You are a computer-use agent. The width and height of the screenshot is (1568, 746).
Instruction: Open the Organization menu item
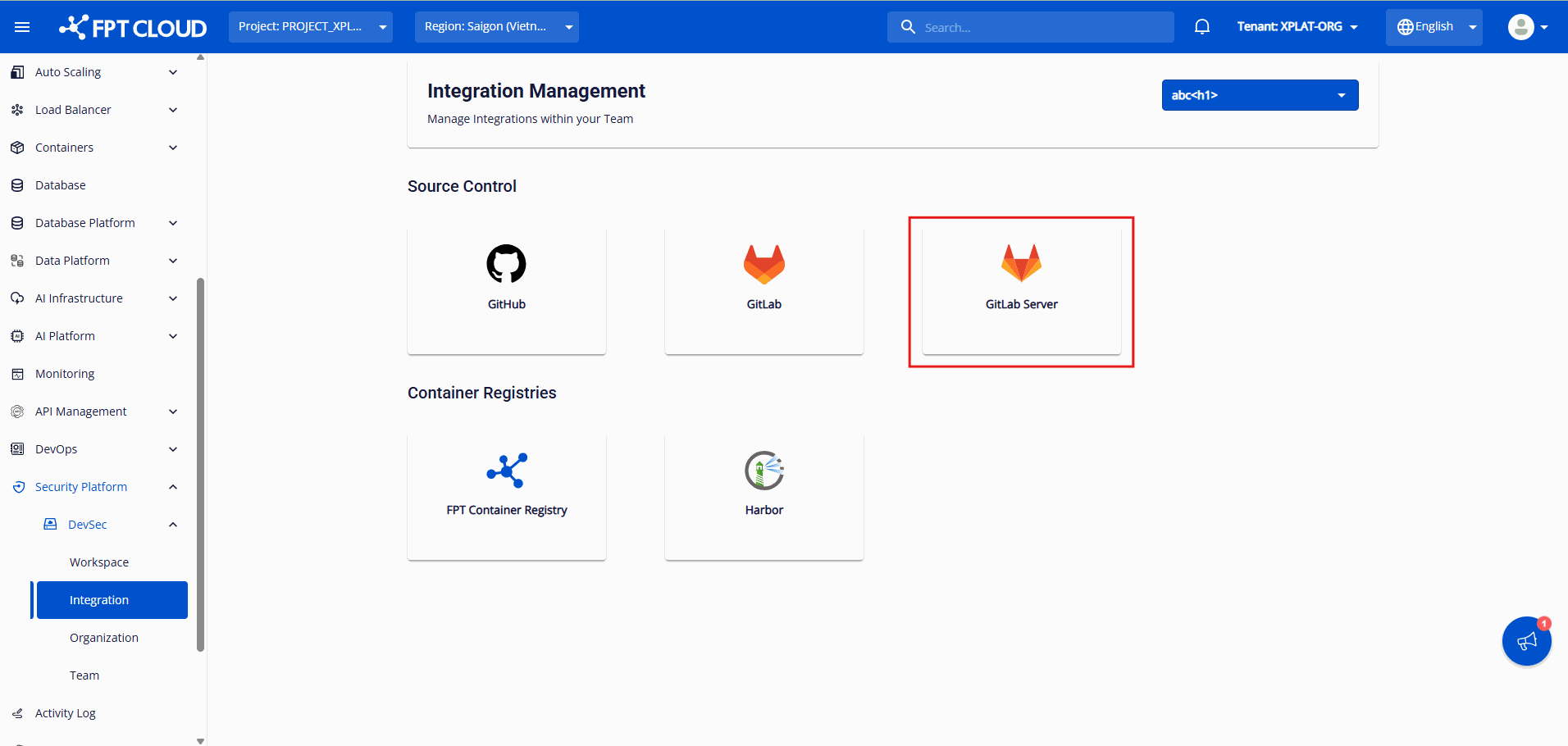[104, 638]
